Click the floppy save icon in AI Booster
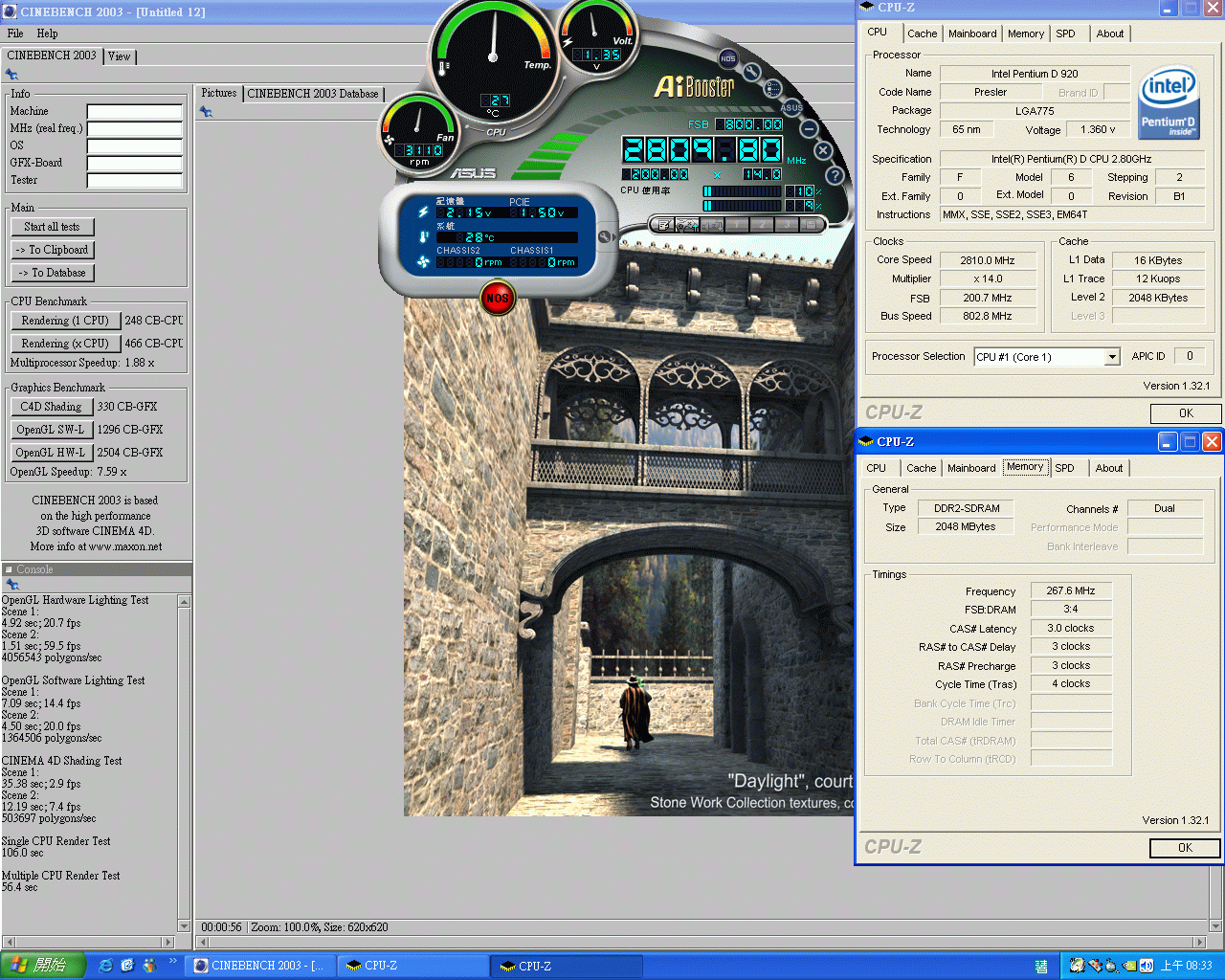The width and height of the screenshot is (1225, 980). (x=811, y=225)
